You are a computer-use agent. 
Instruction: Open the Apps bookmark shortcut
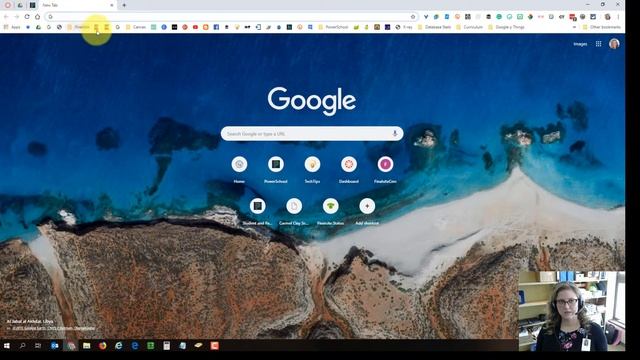click(x=12, y=27)
